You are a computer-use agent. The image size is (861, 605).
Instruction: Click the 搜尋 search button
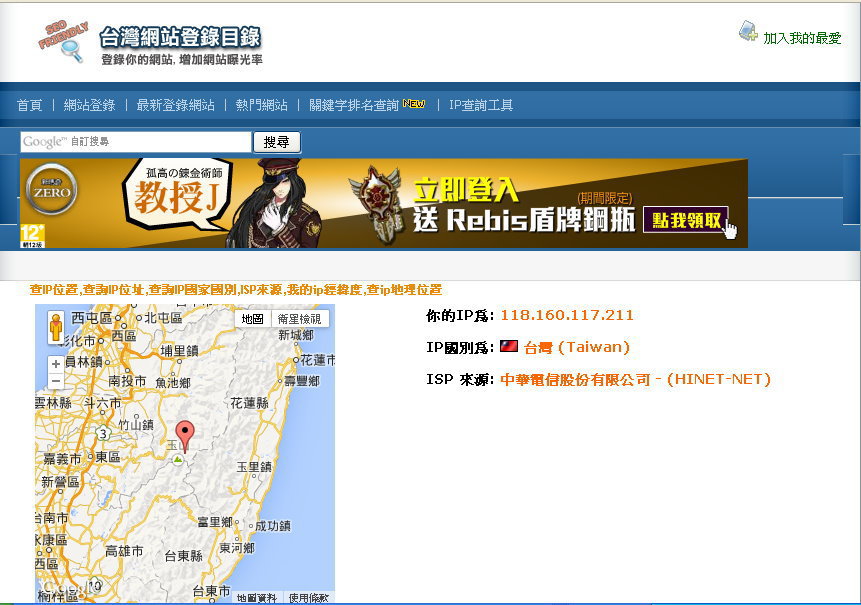(277, 142)
